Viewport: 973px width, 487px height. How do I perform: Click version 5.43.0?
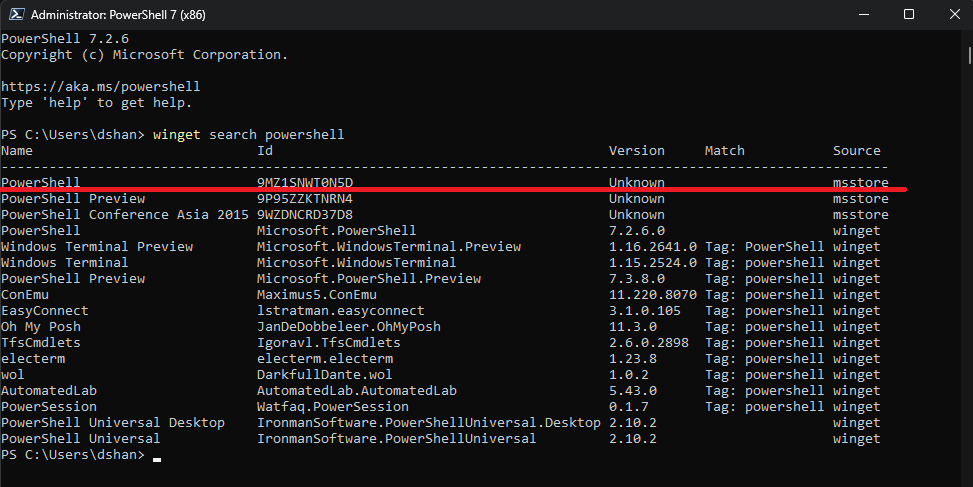pos(632,391)
